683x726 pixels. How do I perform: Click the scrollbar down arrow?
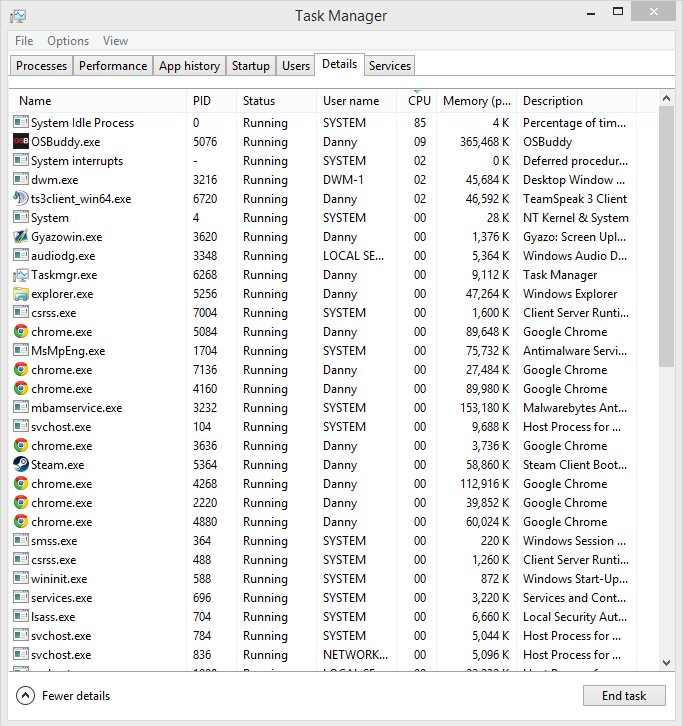tap(666, 663)
